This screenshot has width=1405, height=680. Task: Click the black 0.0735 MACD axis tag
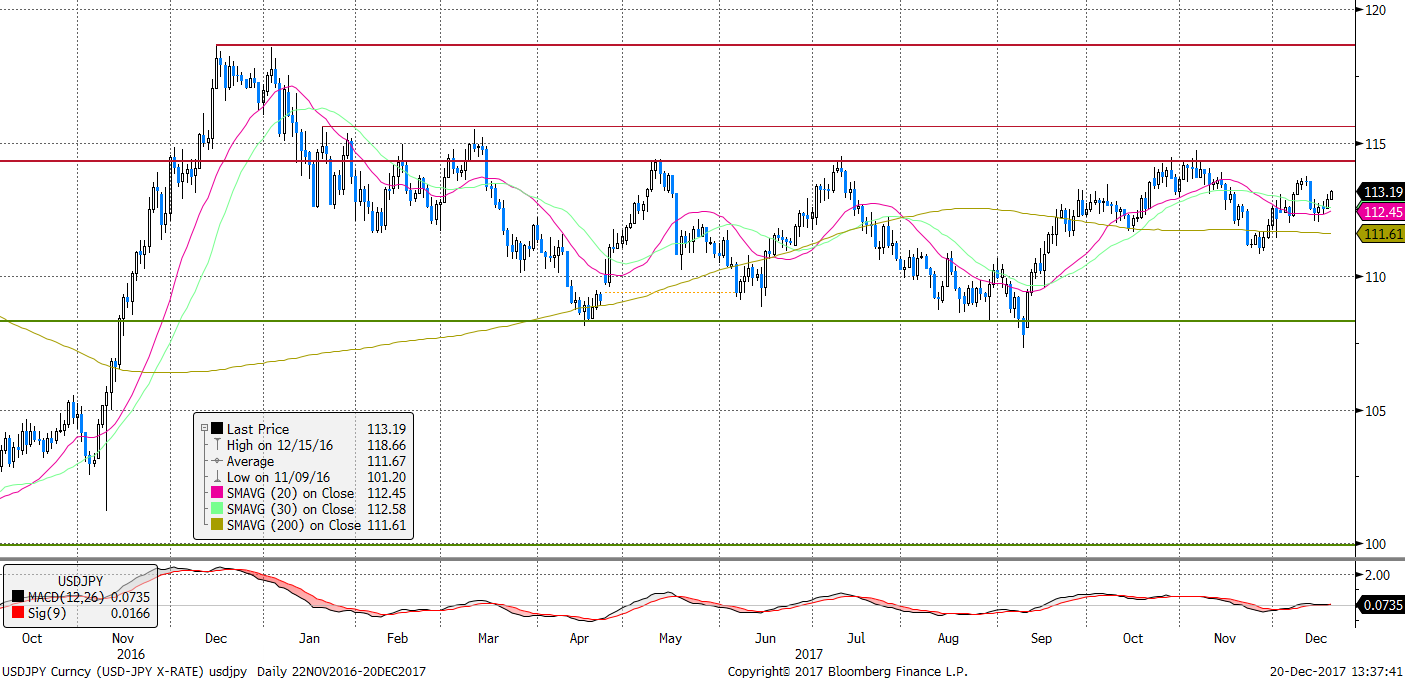point(1380,605)
